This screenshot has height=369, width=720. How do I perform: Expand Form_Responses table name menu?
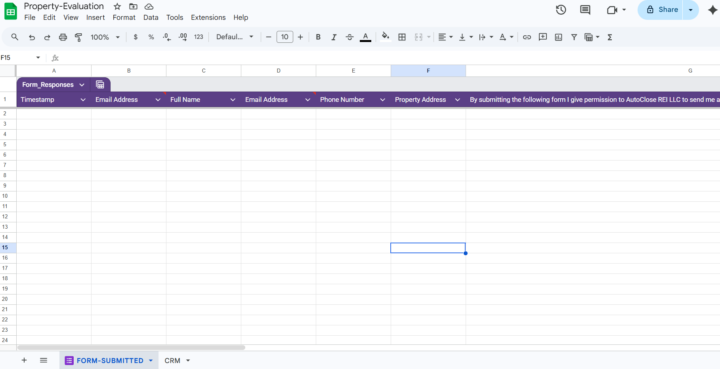click(x=82, y=85)
